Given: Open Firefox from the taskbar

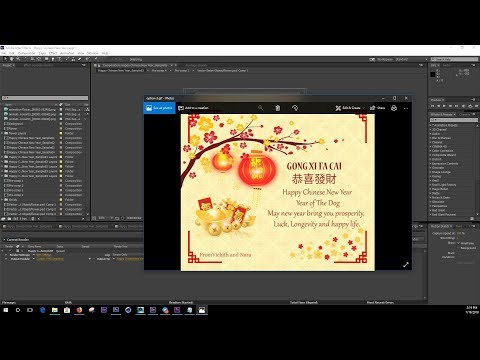Looking at the screenshot, I should (79, 310).
